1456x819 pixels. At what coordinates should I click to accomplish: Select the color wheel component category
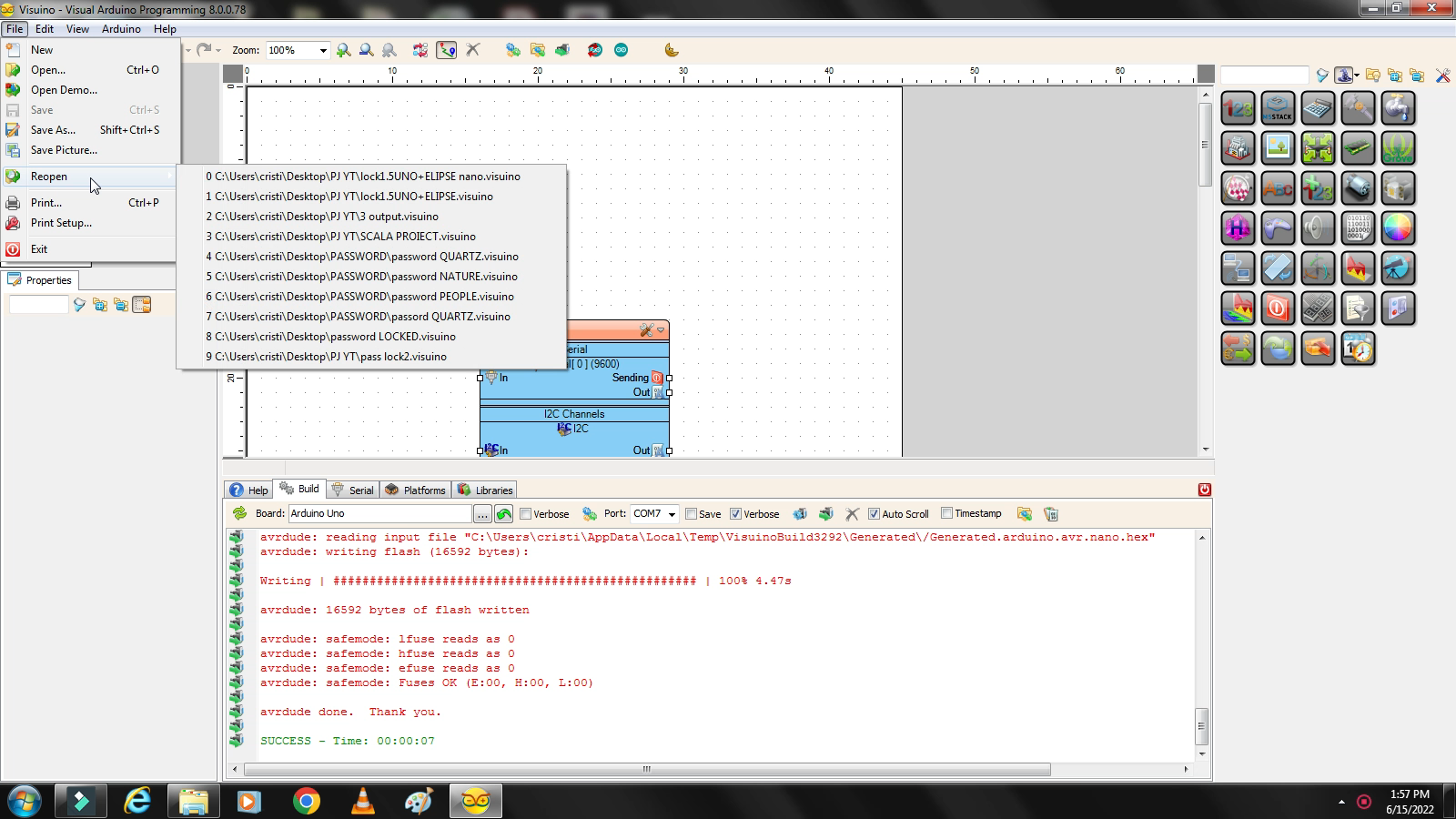(x=1398, y=228)
